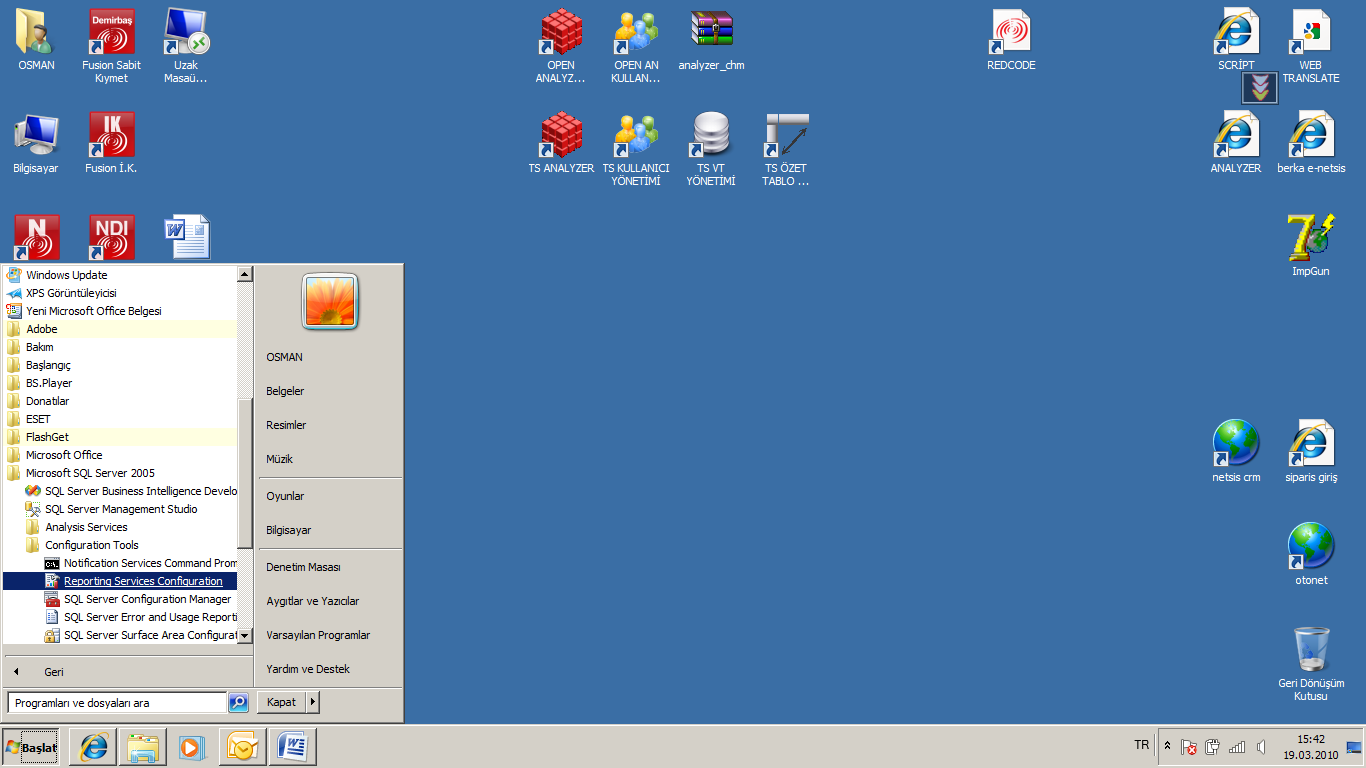The width and height of the screenshot is (1366, 768).
Task: Open the Bilgisayar desktop icon
Action: (36, 135)
